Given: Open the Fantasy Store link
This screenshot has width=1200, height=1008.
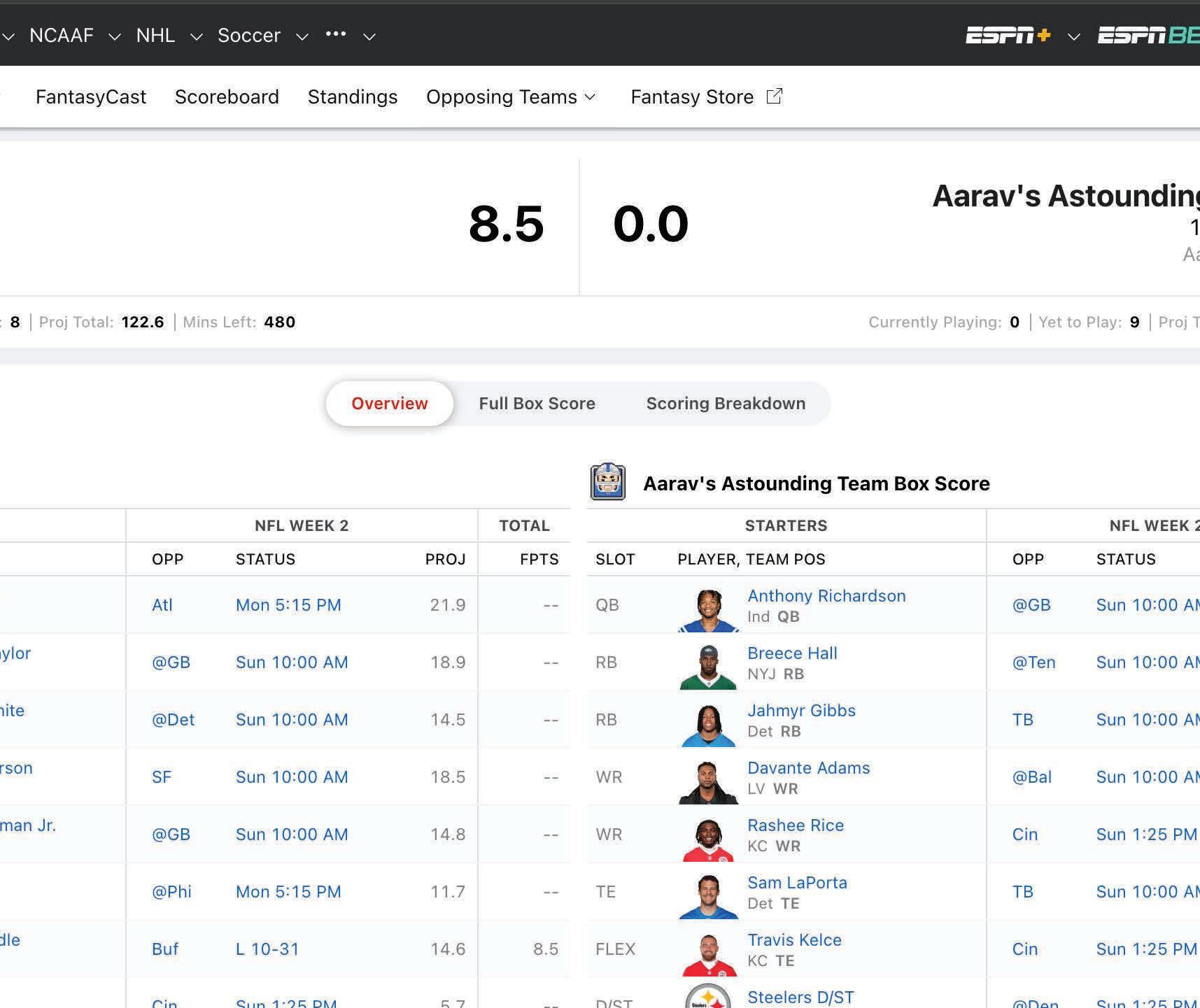Looking at the screenshot, I should (692, 97).
